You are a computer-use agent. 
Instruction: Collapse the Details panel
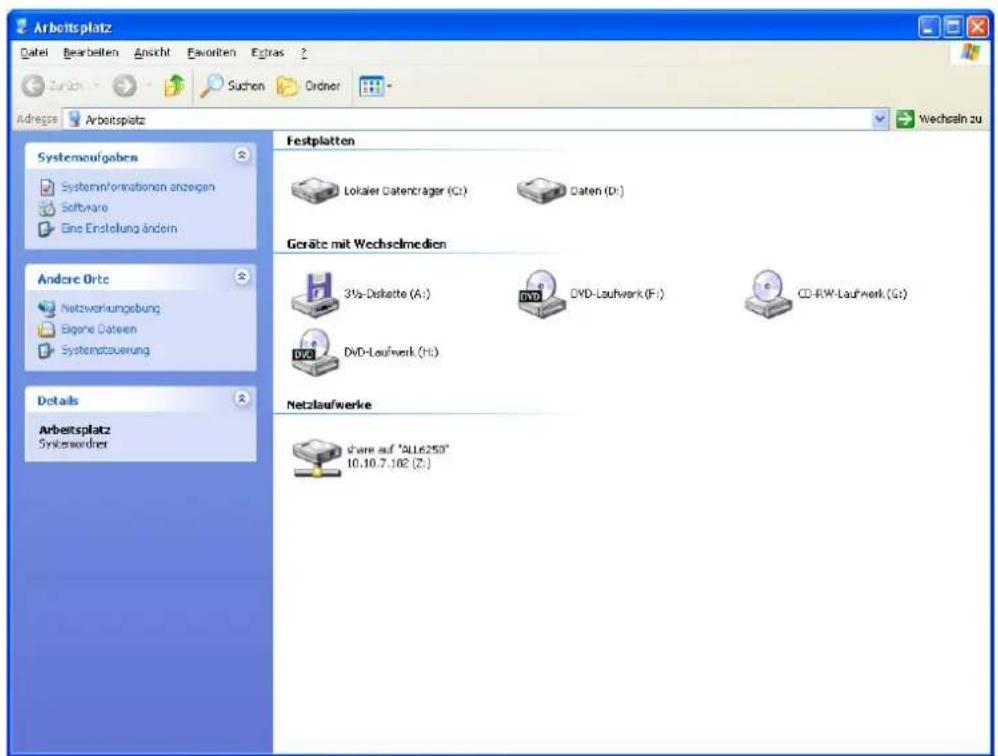242,398
